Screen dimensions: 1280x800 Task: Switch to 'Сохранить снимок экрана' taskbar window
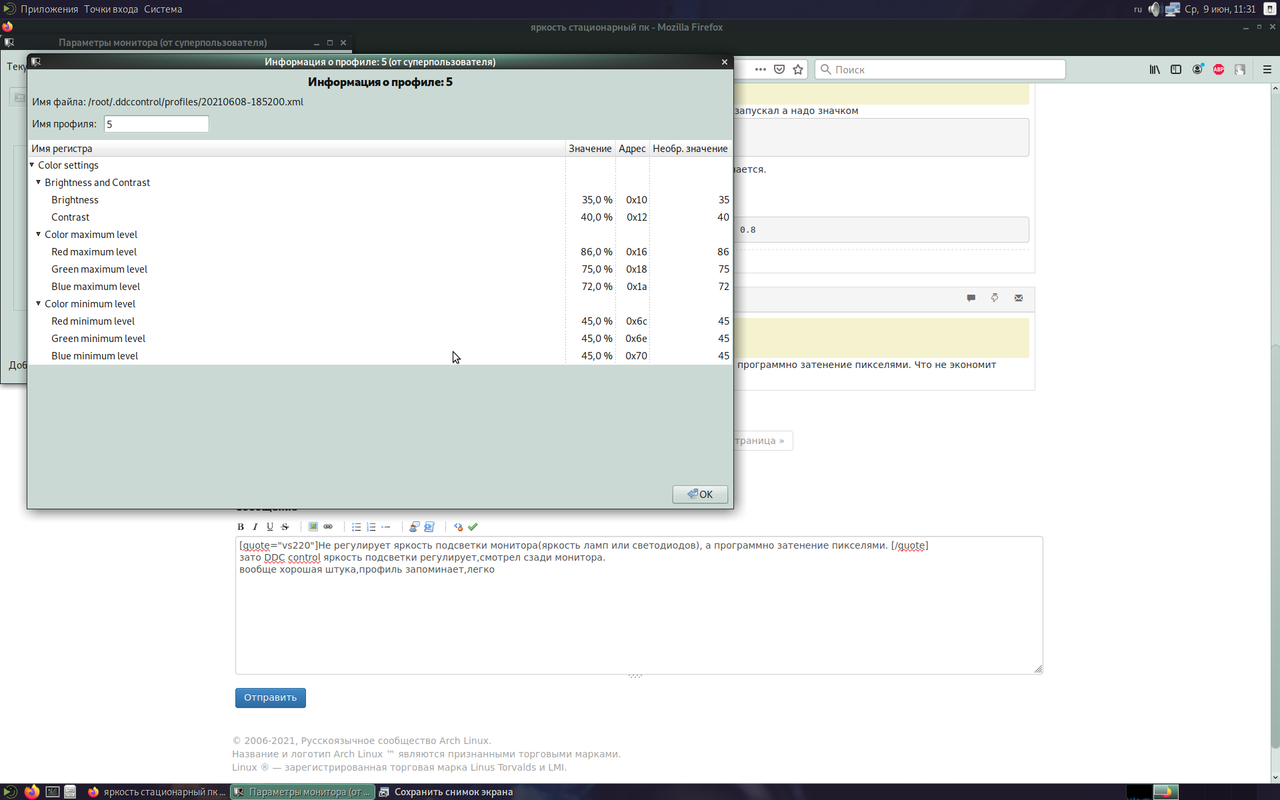coord(447,792)
